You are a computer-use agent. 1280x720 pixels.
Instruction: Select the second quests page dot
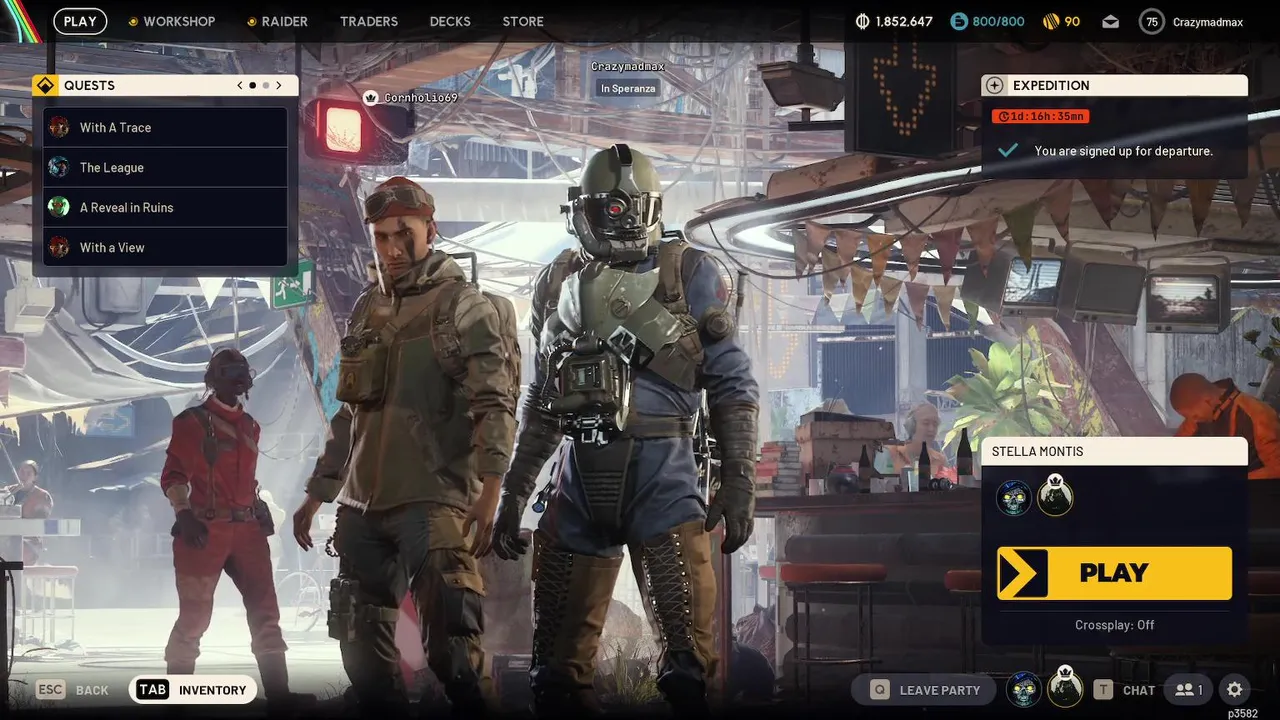click(x=265, y=85)
